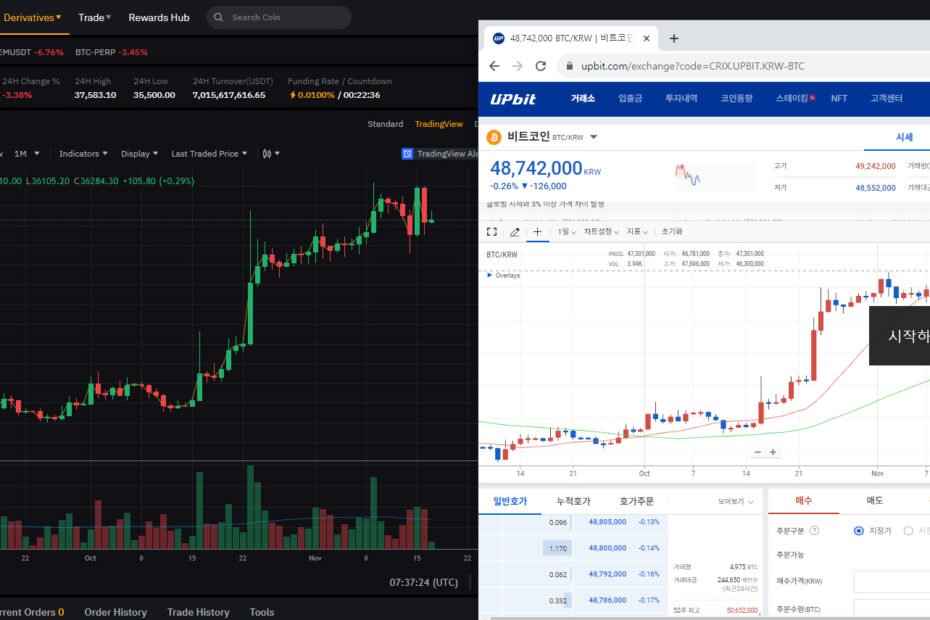Open the Indicators dropdown

pos(83,154)
